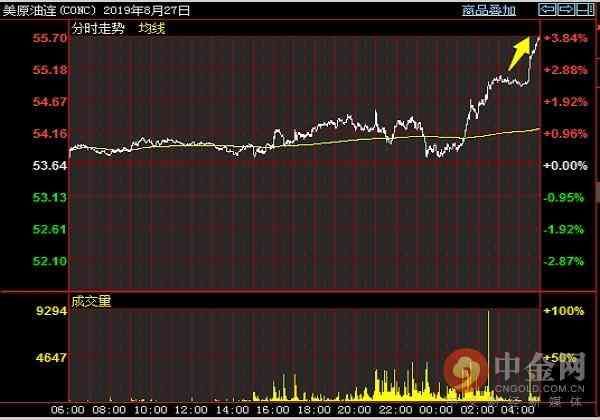Click percent label -0.95%
600x420 pixels.
(x=564, y=197)
